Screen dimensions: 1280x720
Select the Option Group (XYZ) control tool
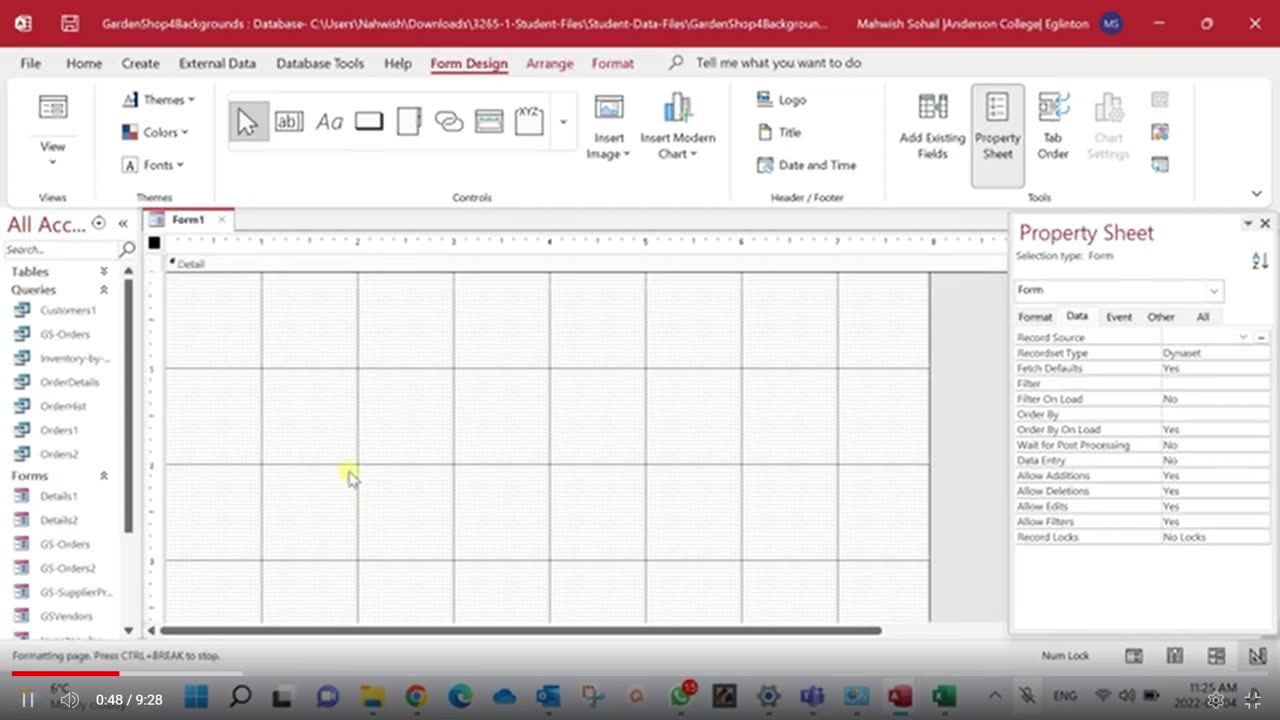point(529,122)
